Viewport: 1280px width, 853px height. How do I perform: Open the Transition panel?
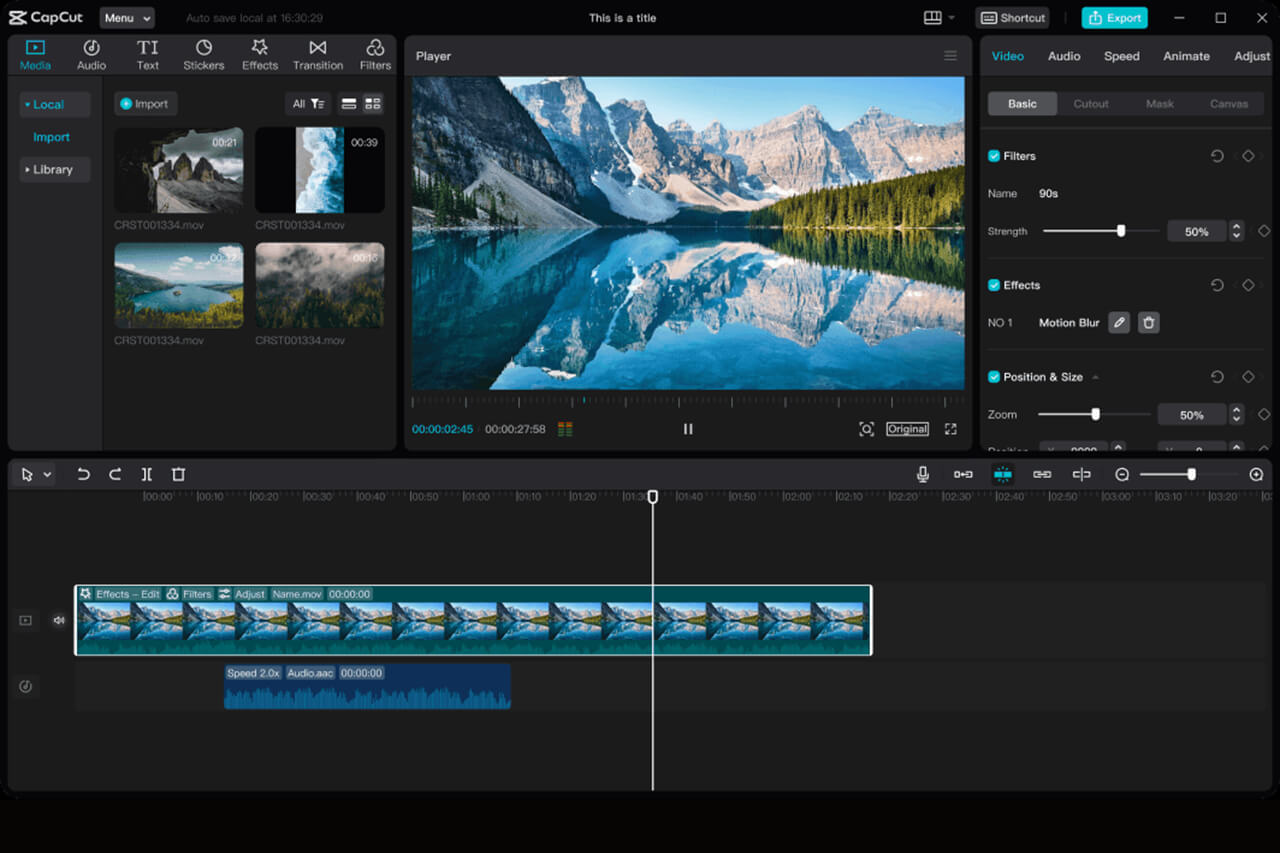[318, 55]
